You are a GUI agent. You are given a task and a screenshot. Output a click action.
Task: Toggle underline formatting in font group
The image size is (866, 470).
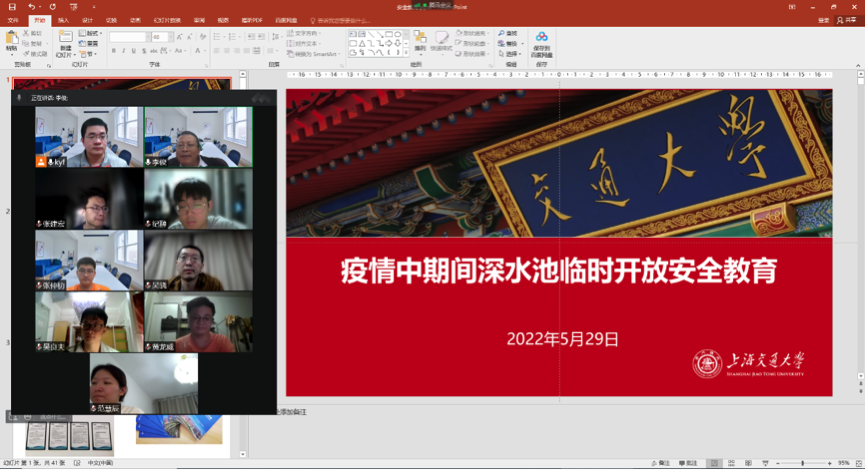point(134,51)
